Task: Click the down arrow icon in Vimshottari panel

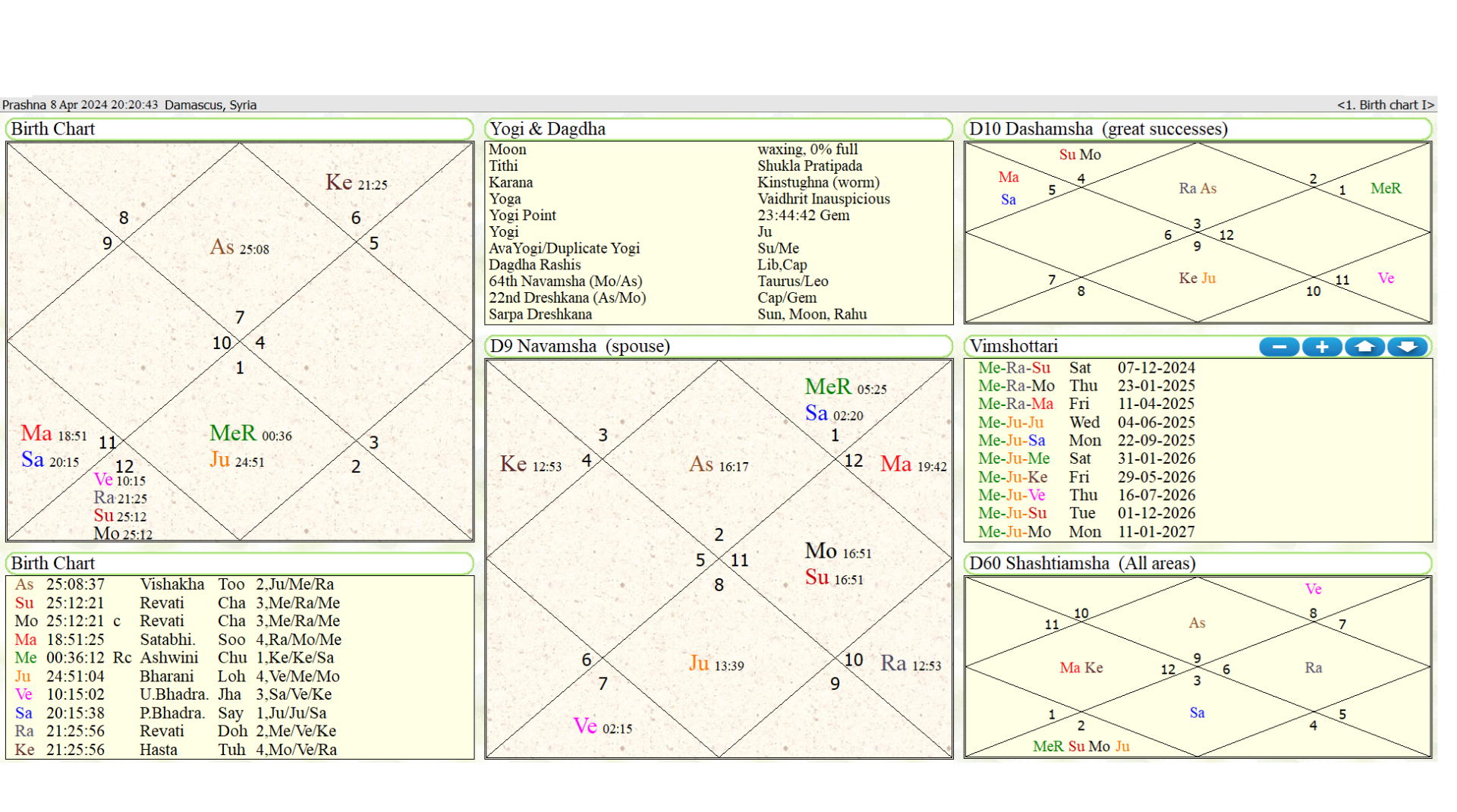Action: (1408, 346)
